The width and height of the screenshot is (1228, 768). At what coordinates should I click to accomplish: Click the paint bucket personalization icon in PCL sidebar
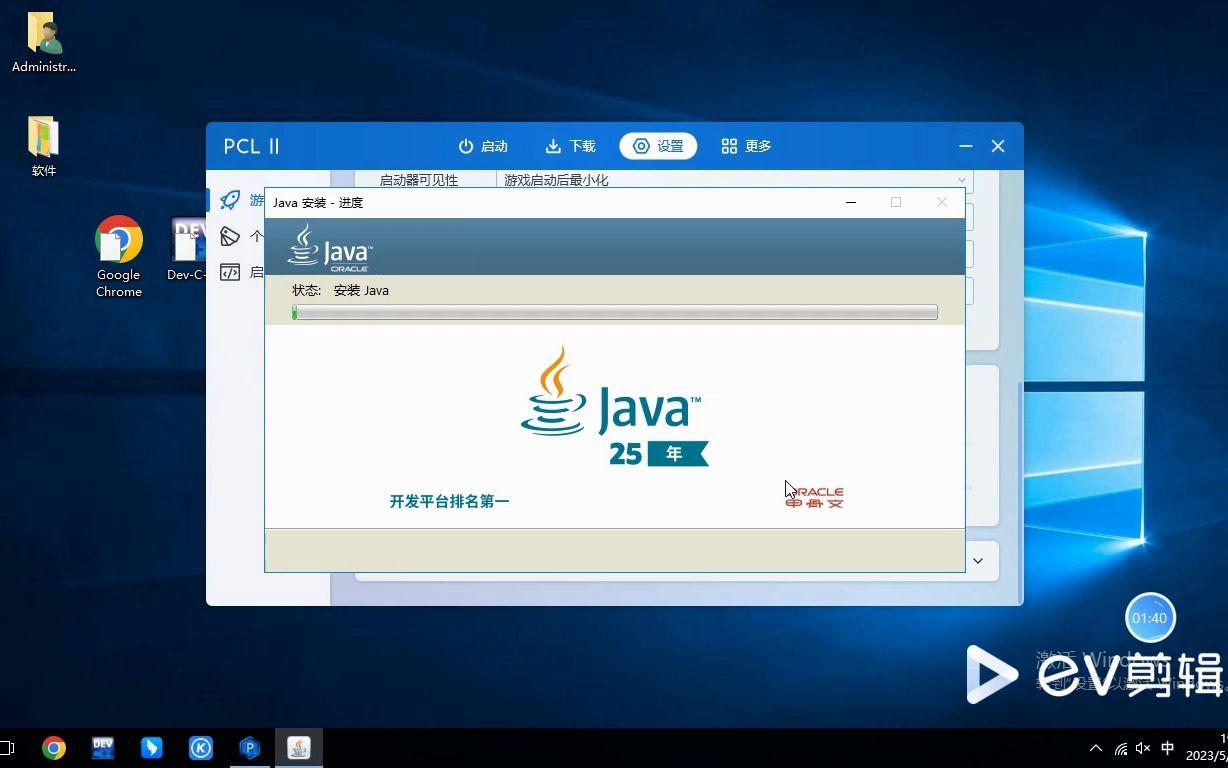(230, 236)
